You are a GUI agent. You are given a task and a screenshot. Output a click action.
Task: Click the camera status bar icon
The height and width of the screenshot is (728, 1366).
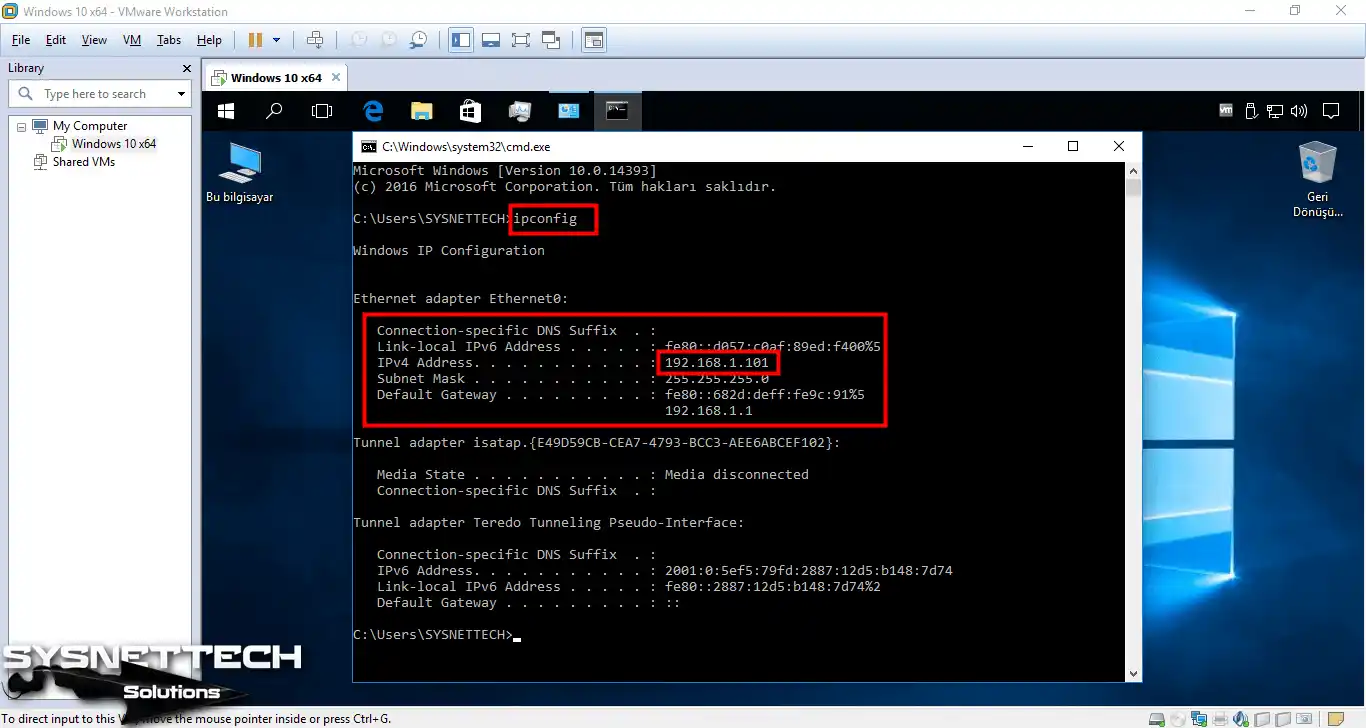(x=1304, y=719)
